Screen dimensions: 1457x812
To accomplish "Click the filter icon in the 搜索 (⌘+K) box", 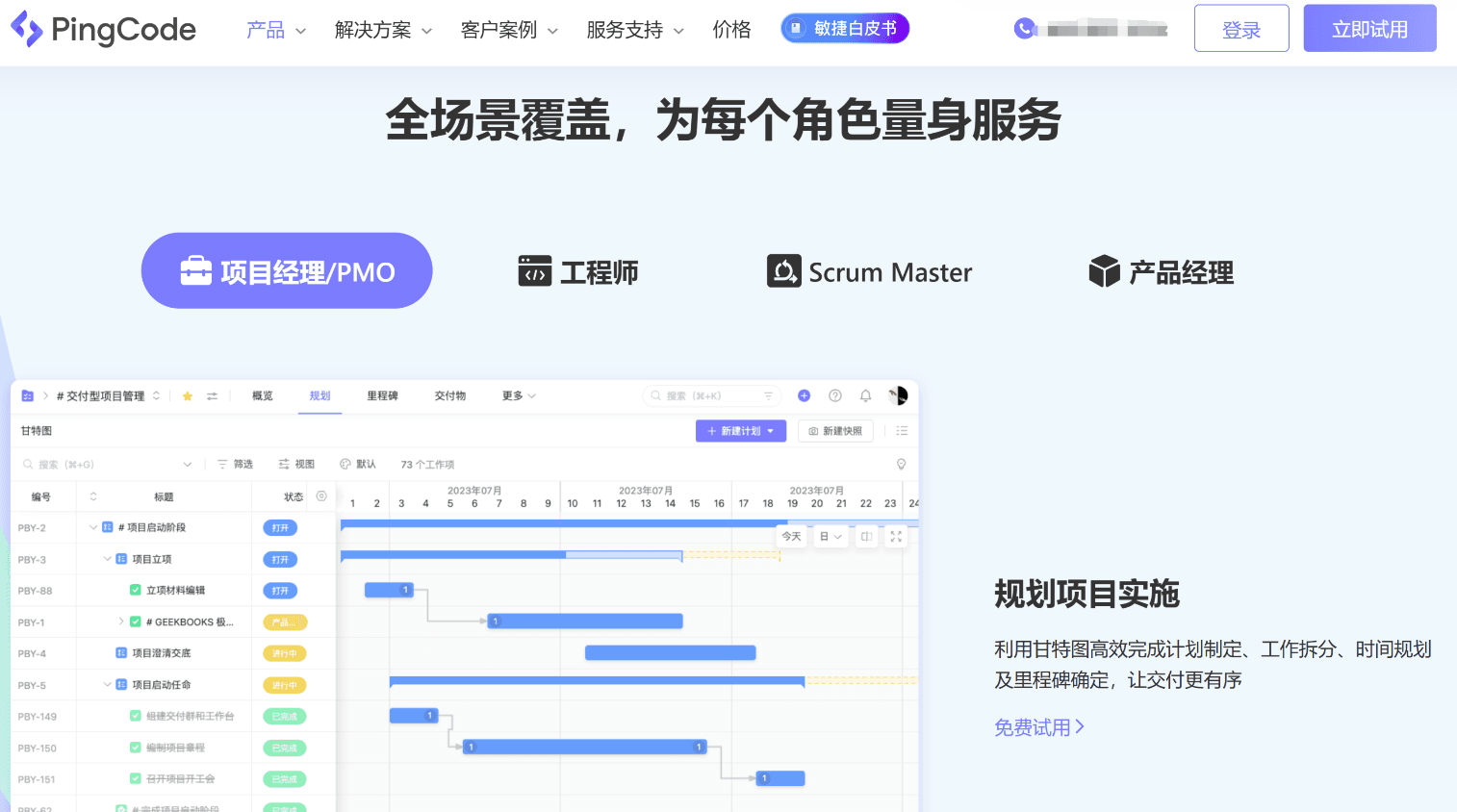I will tap(768, 396).
